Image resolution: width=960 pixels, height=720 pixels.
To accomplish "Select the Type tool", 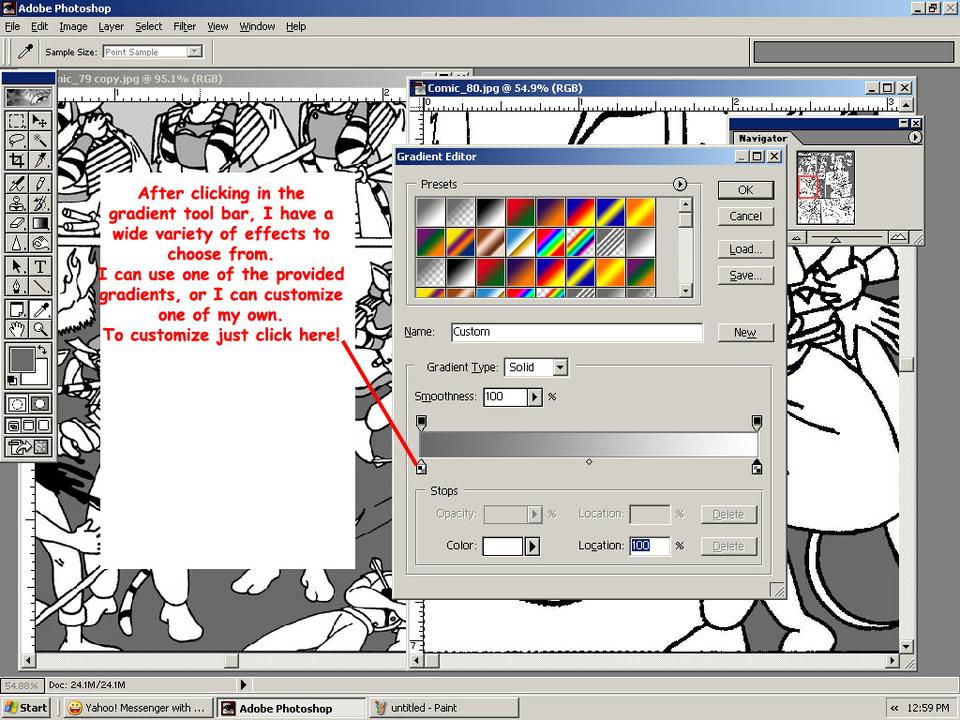I will [x=40, y=266].
